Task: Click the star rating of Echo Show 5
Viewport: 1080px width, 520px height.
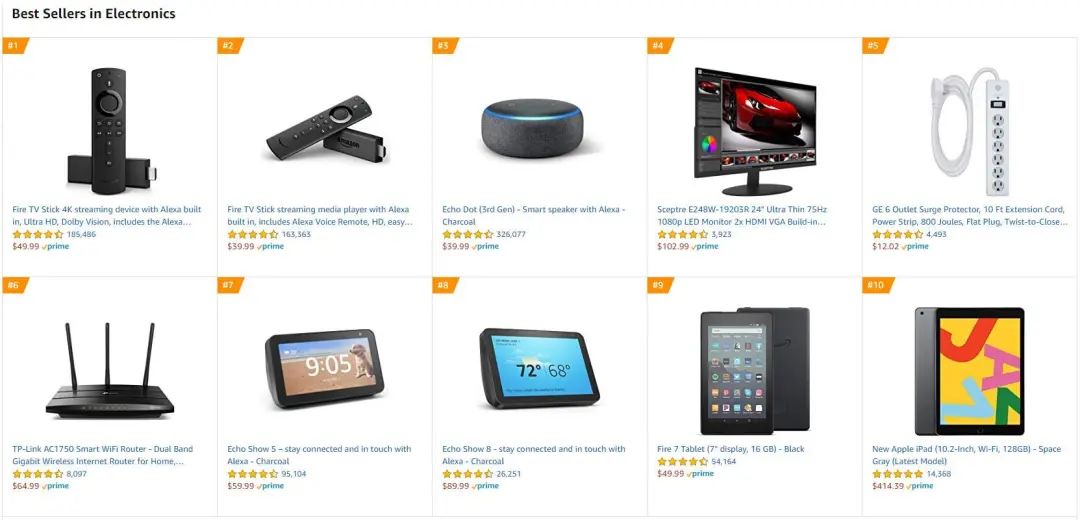Action: point(253,474)
